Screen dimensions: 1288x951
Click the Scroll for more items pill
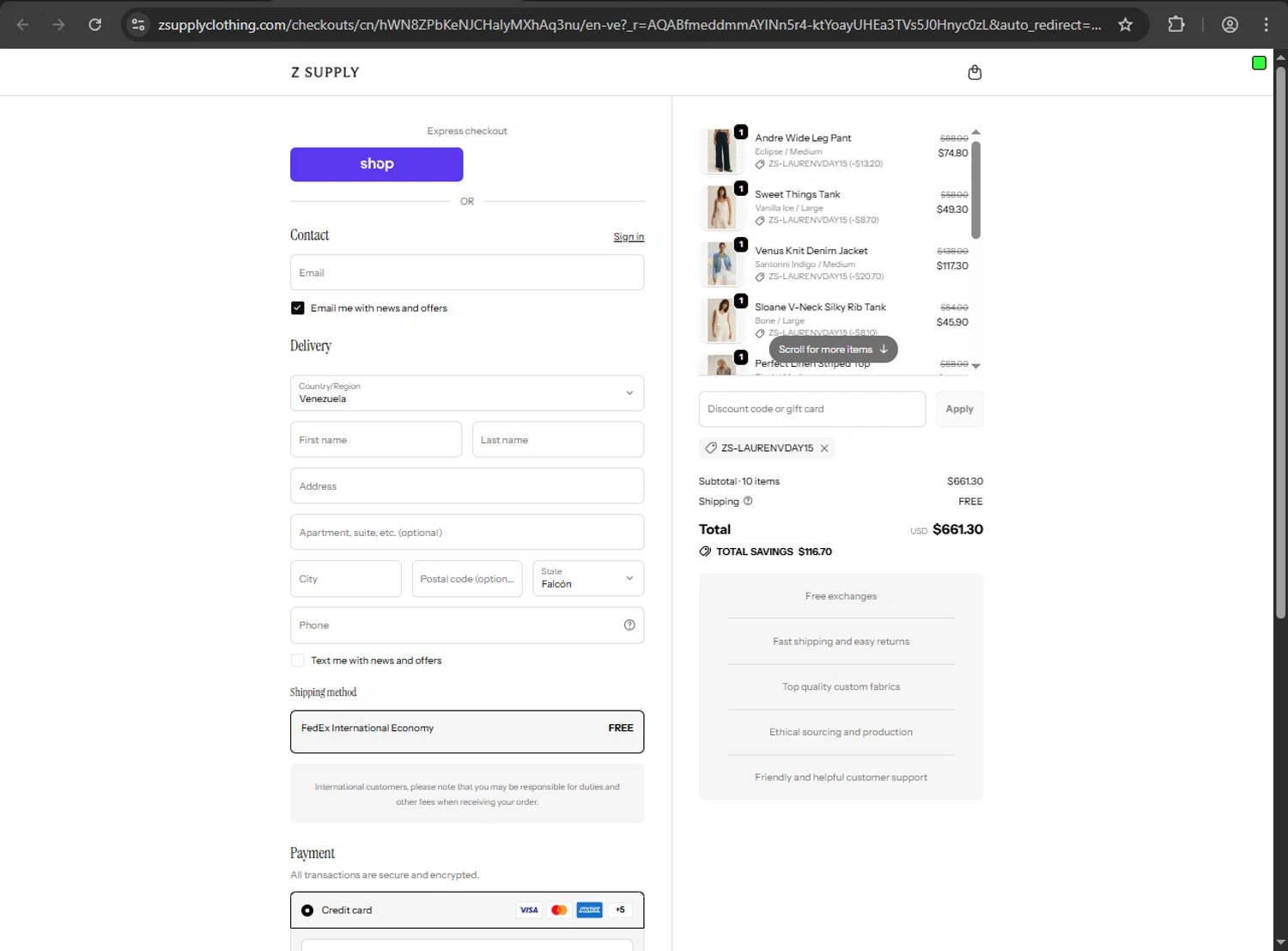click(x=833, y=350)
